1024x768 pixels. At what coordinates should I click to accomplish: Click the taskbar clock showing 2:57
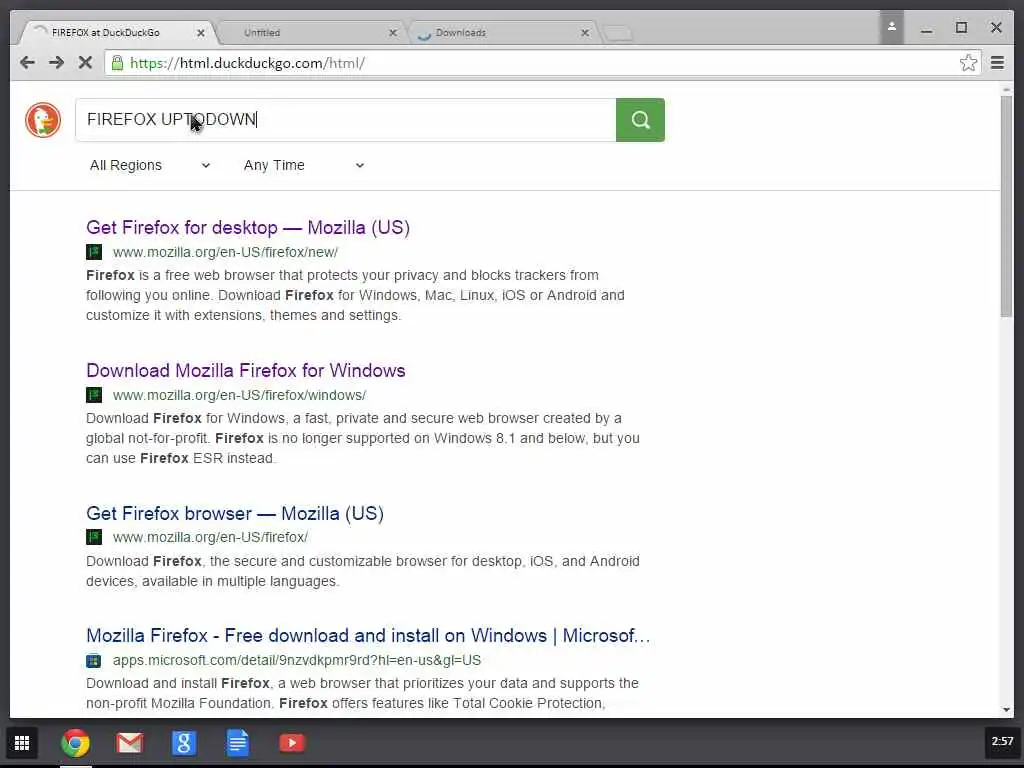pos(1002,741)
